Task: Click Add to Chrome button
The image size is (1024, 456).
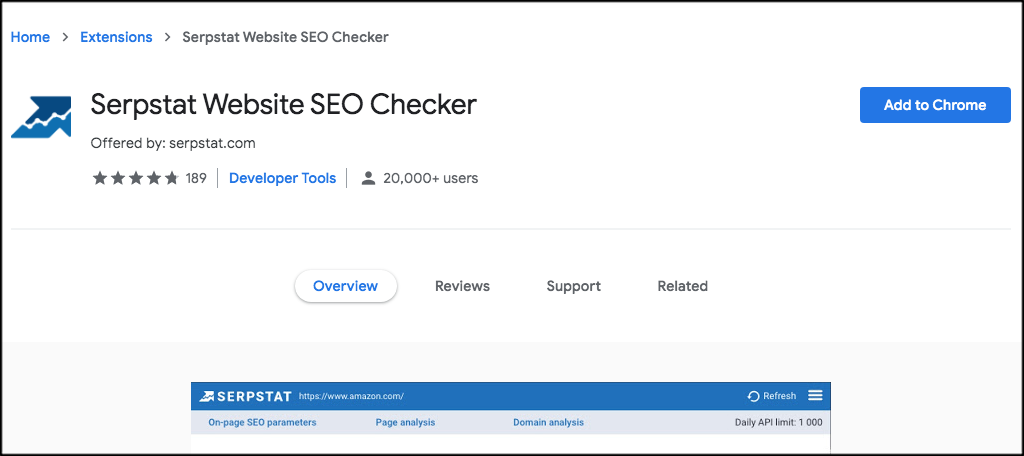Action: tap(935, 105)
